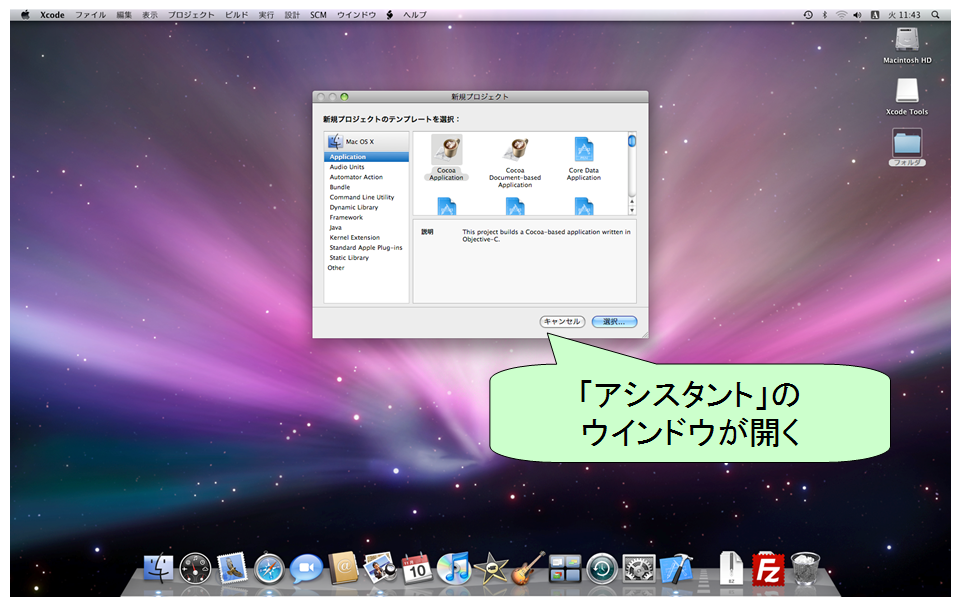
Task: Open Spotlight search in the menu bar
Action: click(x=935, y=15)
